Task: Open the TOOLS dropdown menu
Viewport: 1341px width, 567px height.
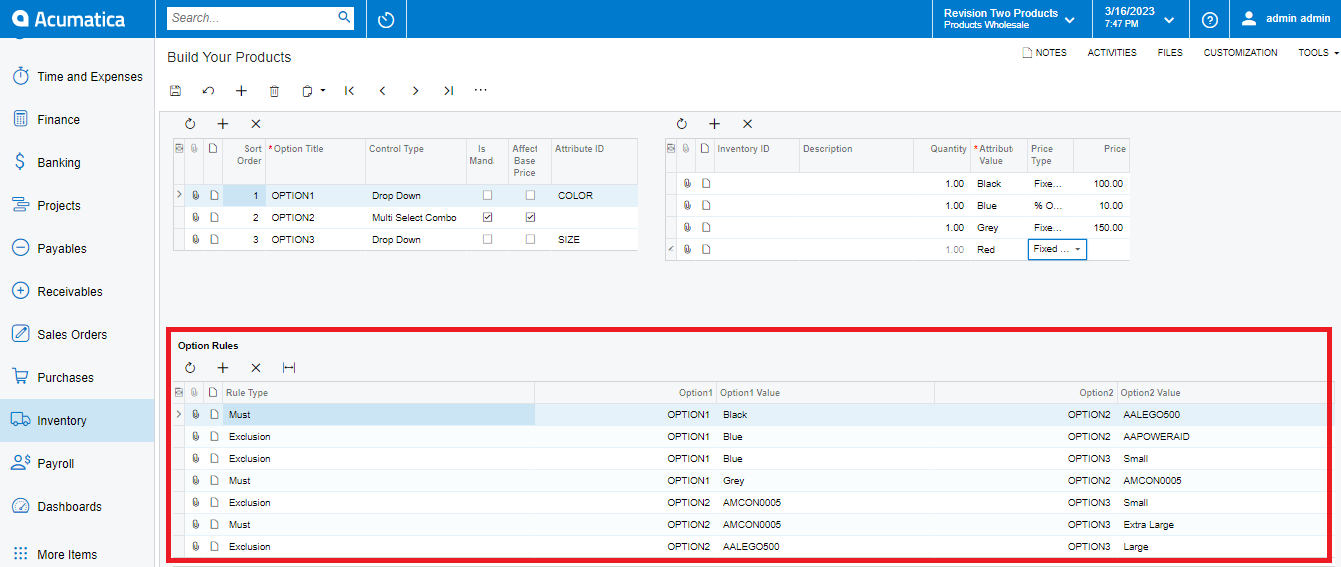Action: click(1318, 53)
